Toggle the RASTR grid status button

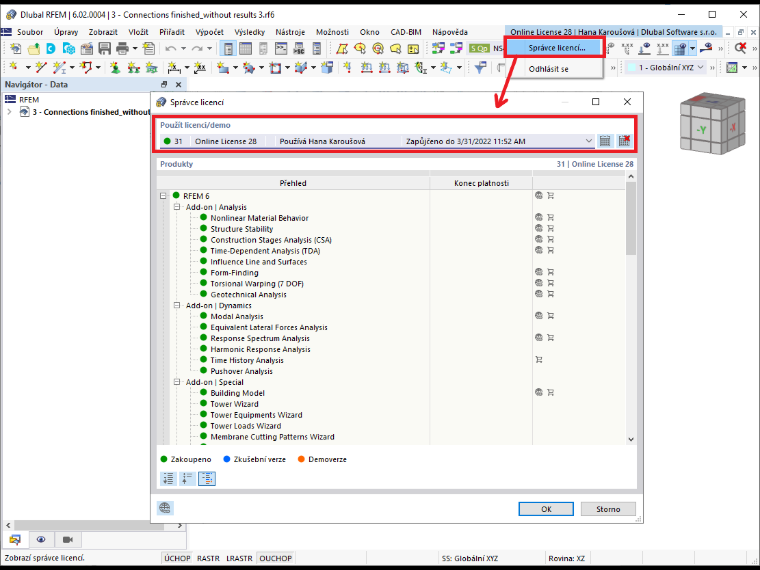[208, 558]
